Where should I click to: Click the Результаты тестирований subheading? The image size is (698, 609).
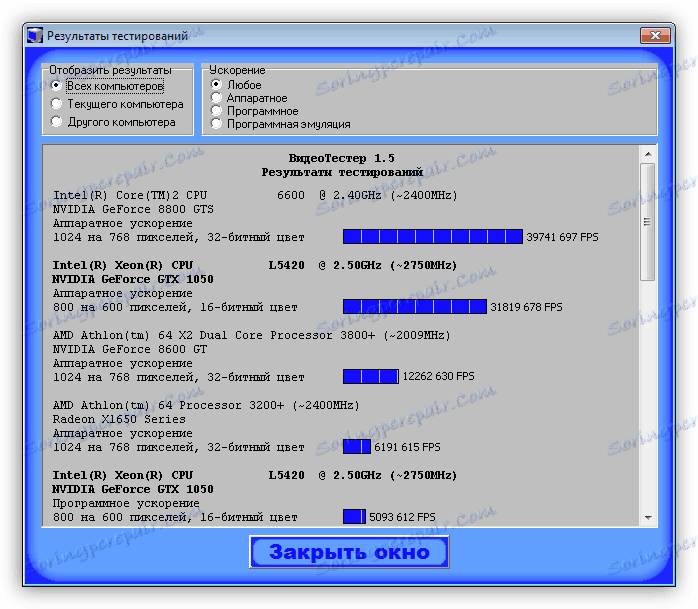(342, 172)
